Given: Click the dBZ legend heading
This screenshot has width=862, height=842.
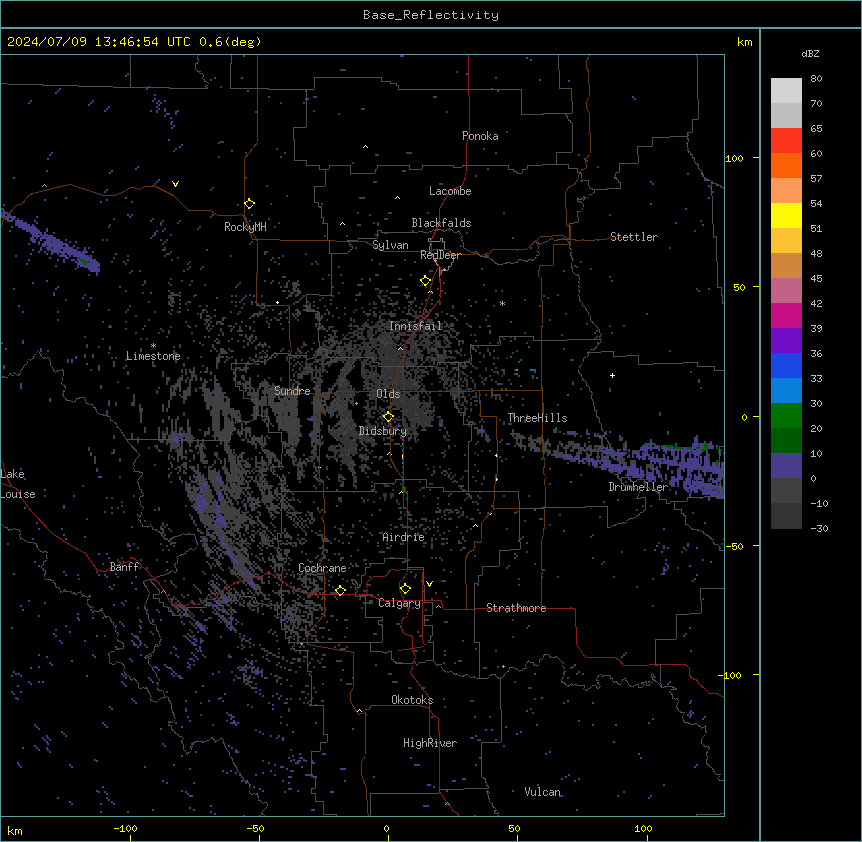Looking at the screenshot, I should (x=810, y=53).
